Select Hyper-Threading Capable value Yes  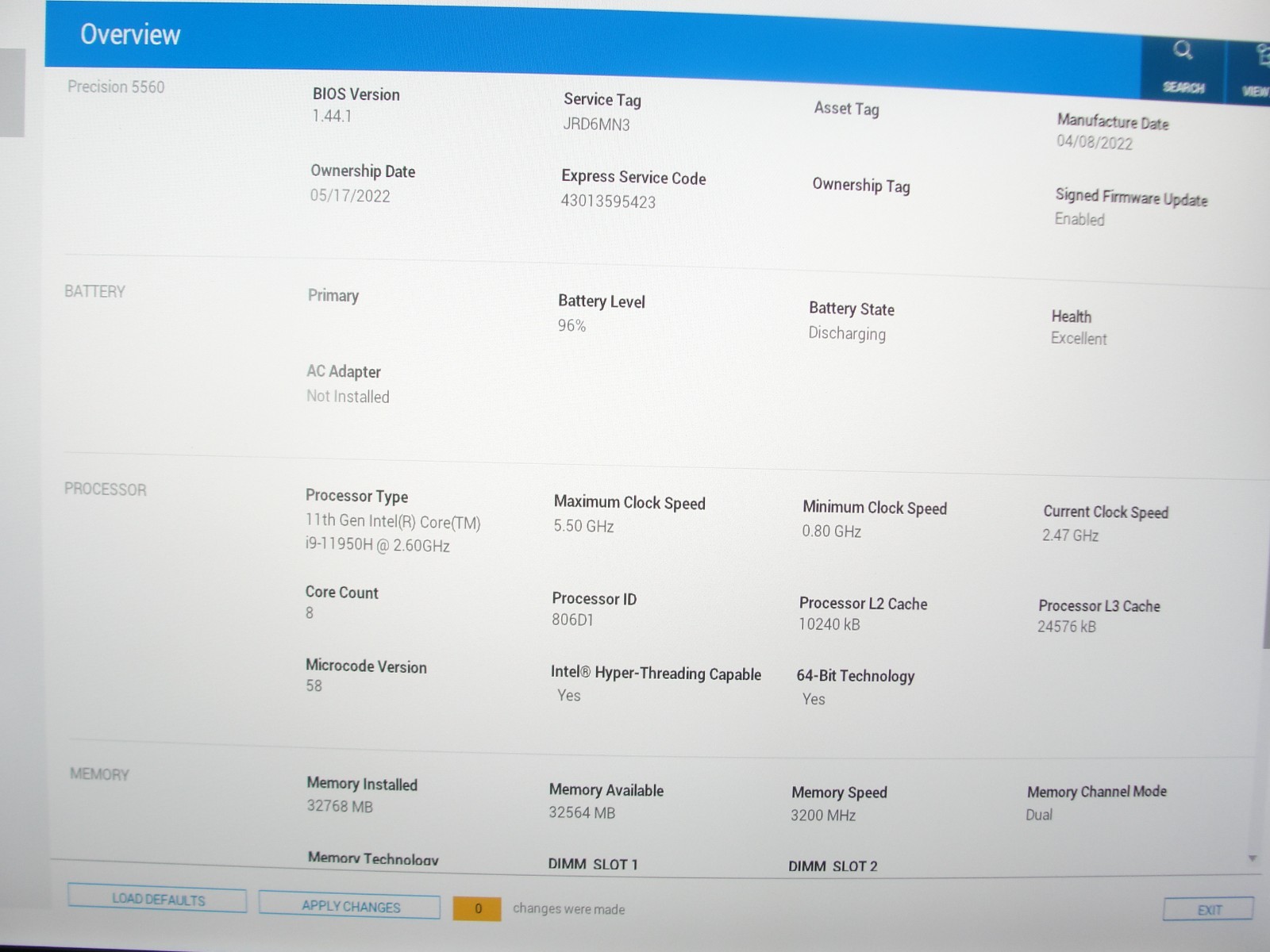568,695
